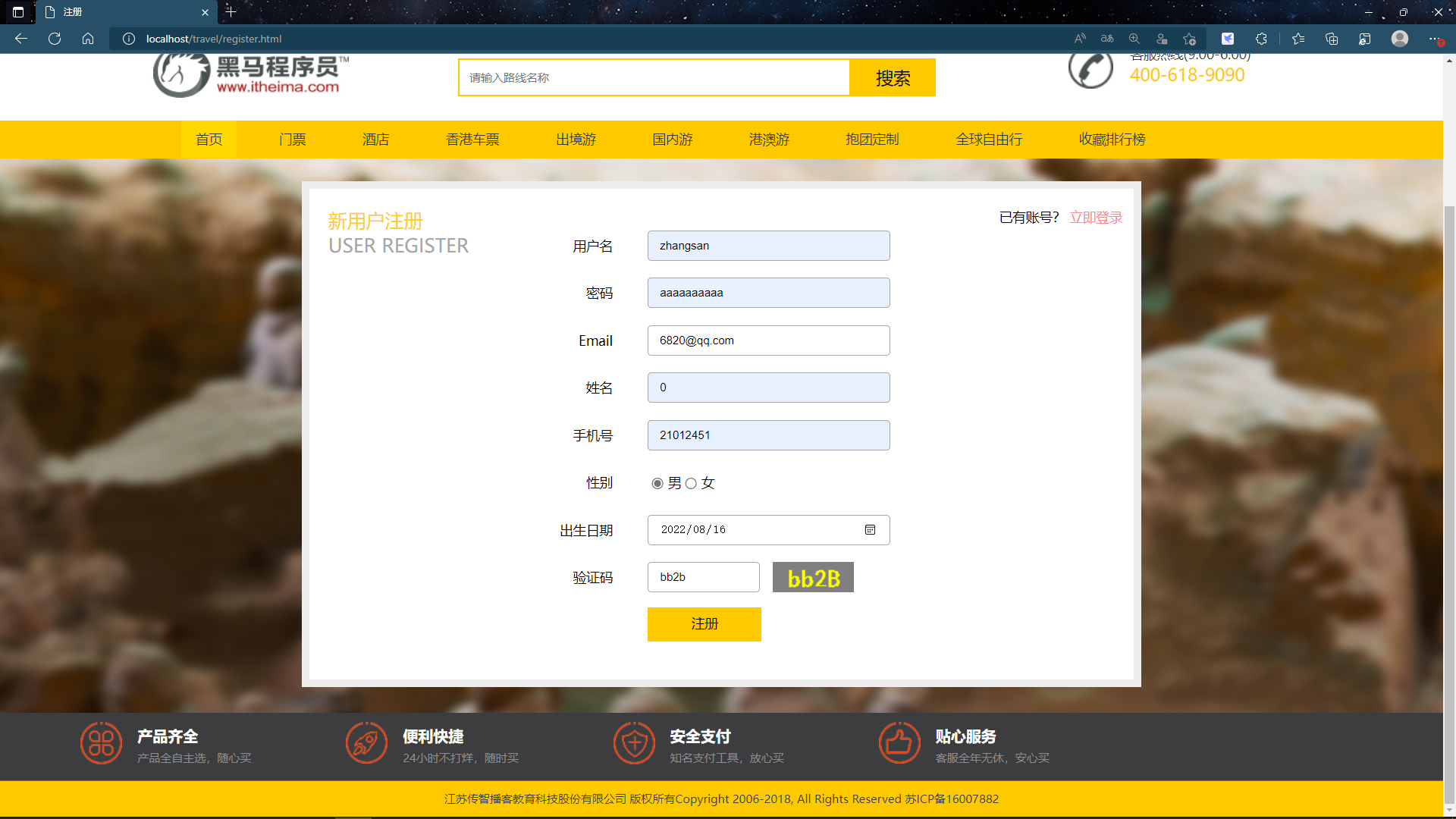Screen dimensions: 1456x819
Task: Open Edge Settings and more menu
Action: coord(1433,39)
